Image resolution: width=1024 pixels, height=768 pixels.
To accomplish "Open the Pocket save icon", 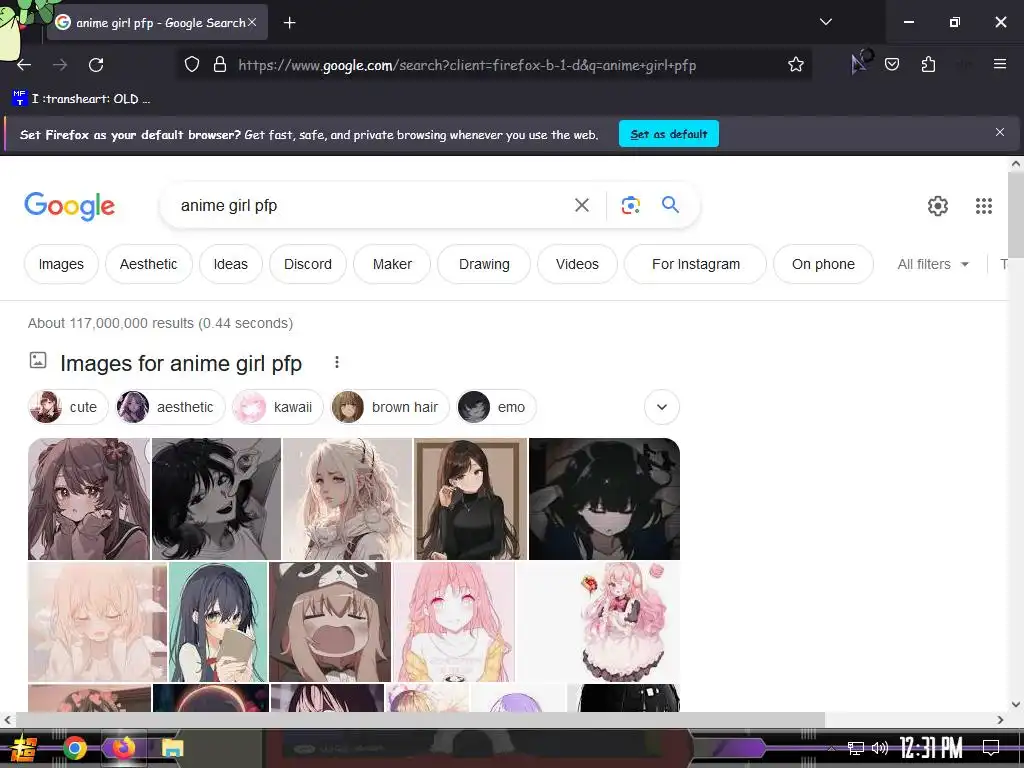I will pyautogui.click(x=891, y=65).
